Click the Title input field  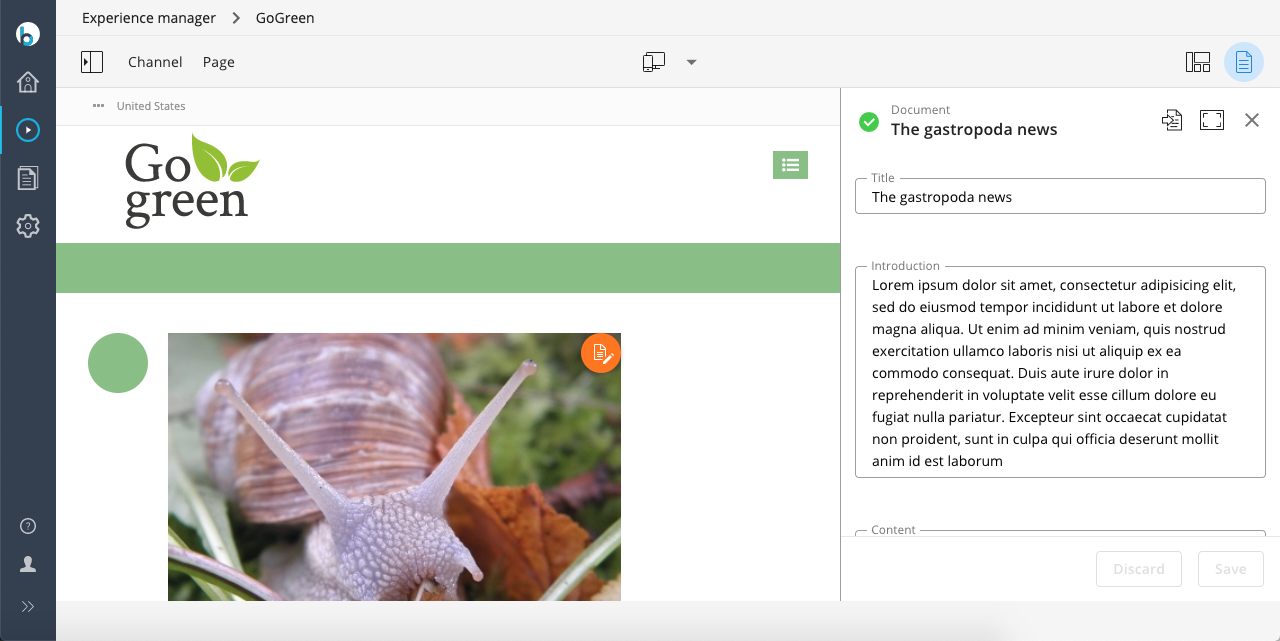tap(1060, 197)
